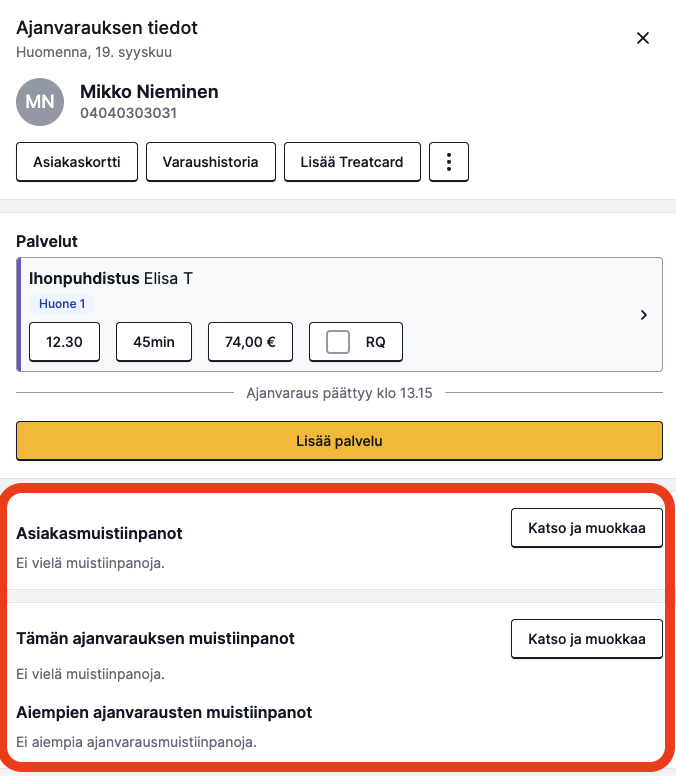Click the purple service color bar
The width and height of the screenshot is (676, 776).
pos(19,314)
